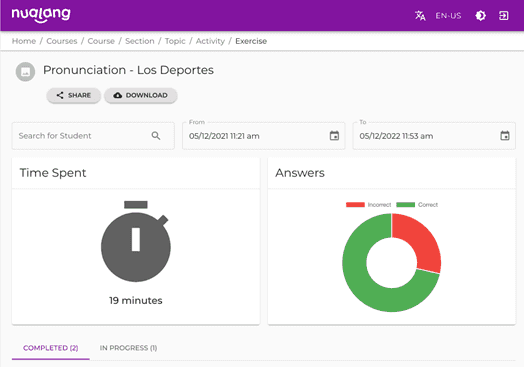Click the Pronunciation - Los Deportes title
The width and height of the screenshot is (524, 367).
point(128,70)
